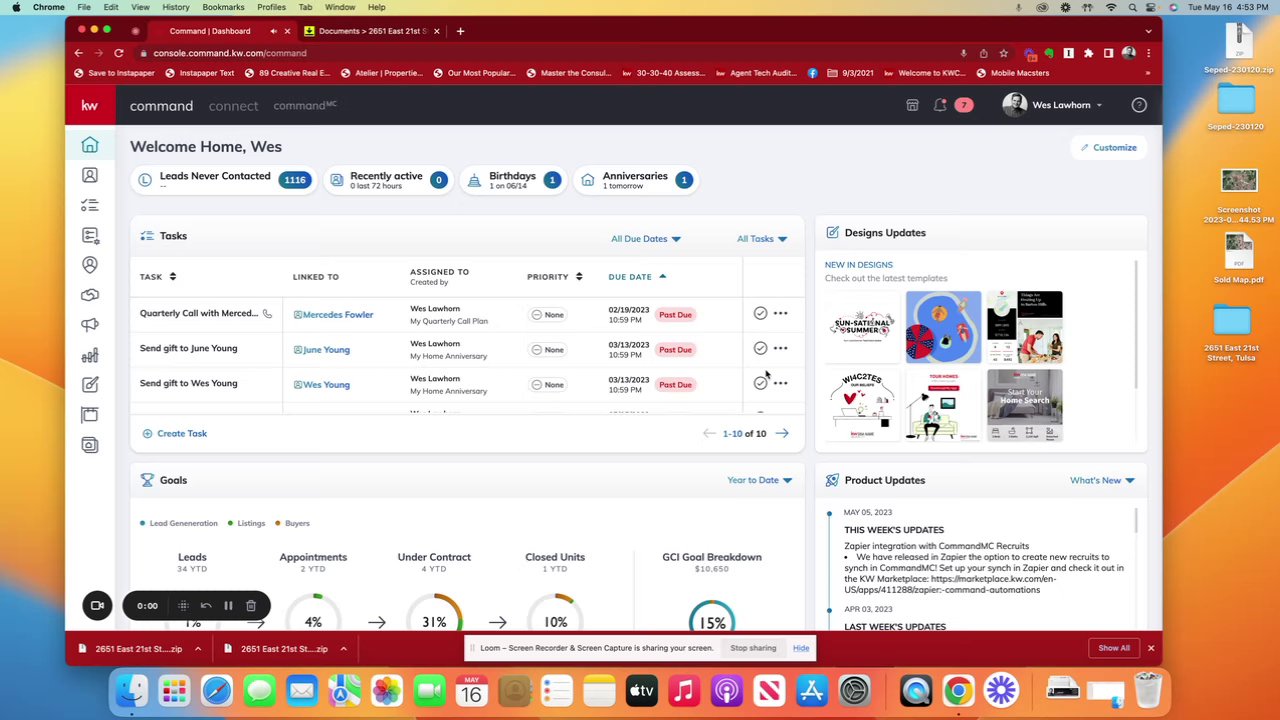Screen dimensions: 1280x720
Task: Mark Send gift to June Young complete
Action: 760,349
